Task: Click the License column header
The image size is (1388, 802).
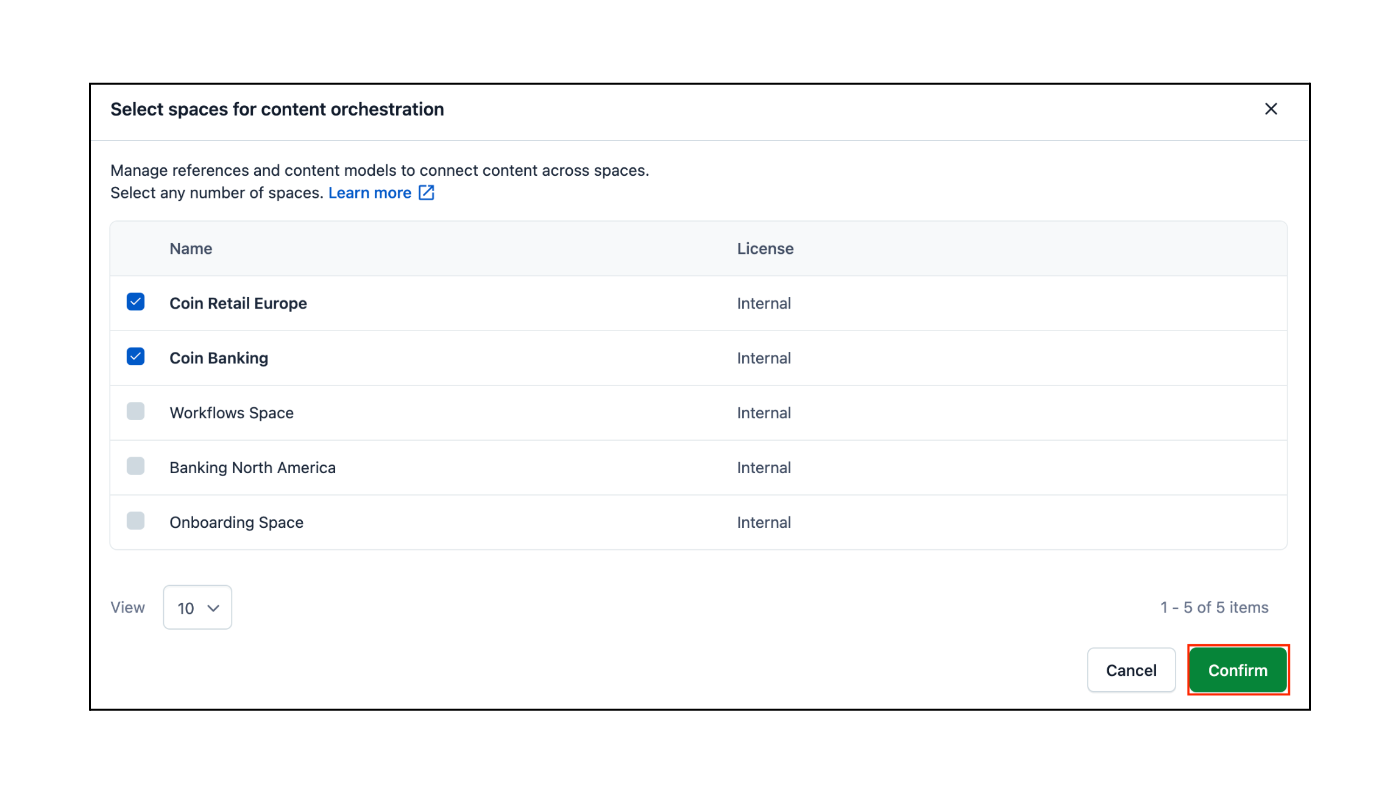Action: [765, 249]
